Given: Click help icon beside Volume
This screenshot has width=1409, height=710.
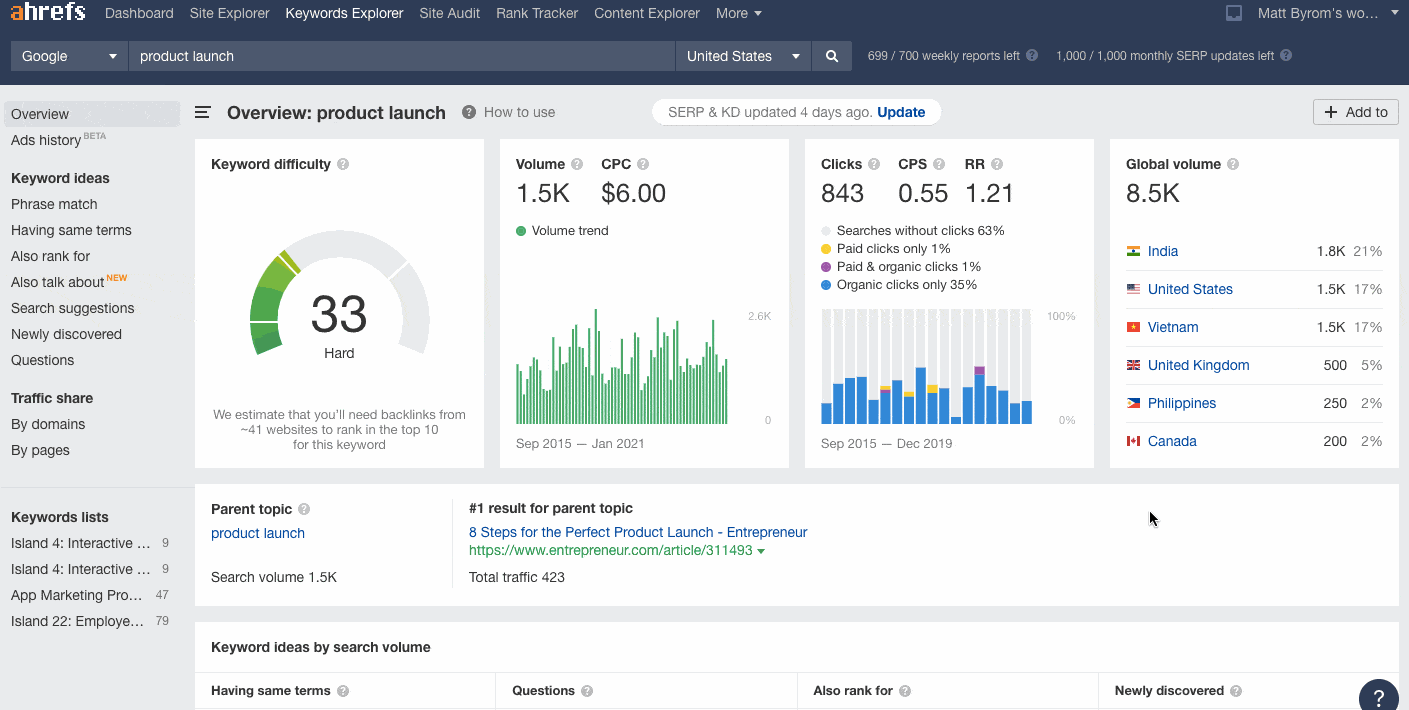Looking at the screenshot, I should pyautogui.click(x=576, y=164).
